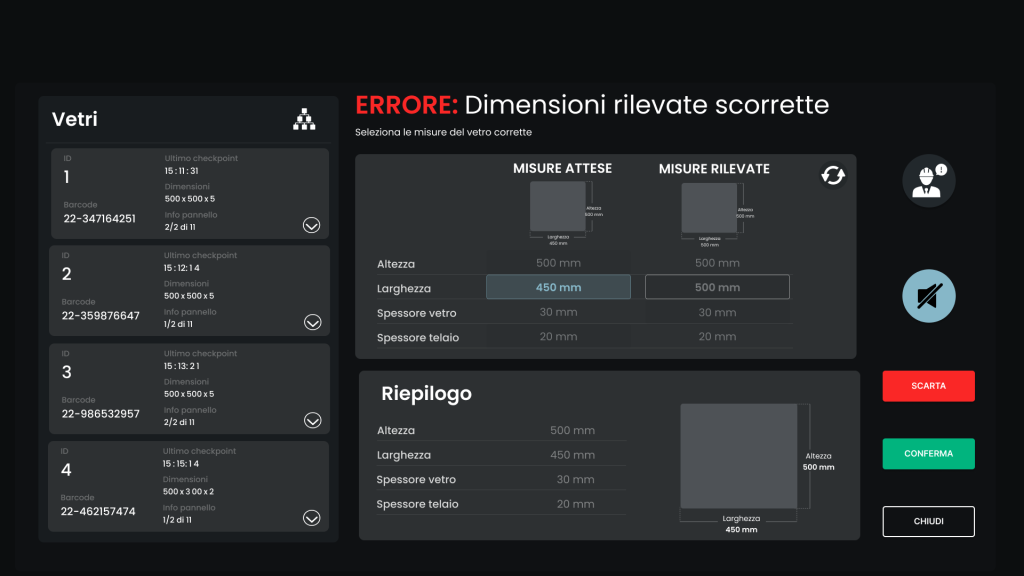Click Riepilogo Altezza 500 mm row value

tap(573, 430)
